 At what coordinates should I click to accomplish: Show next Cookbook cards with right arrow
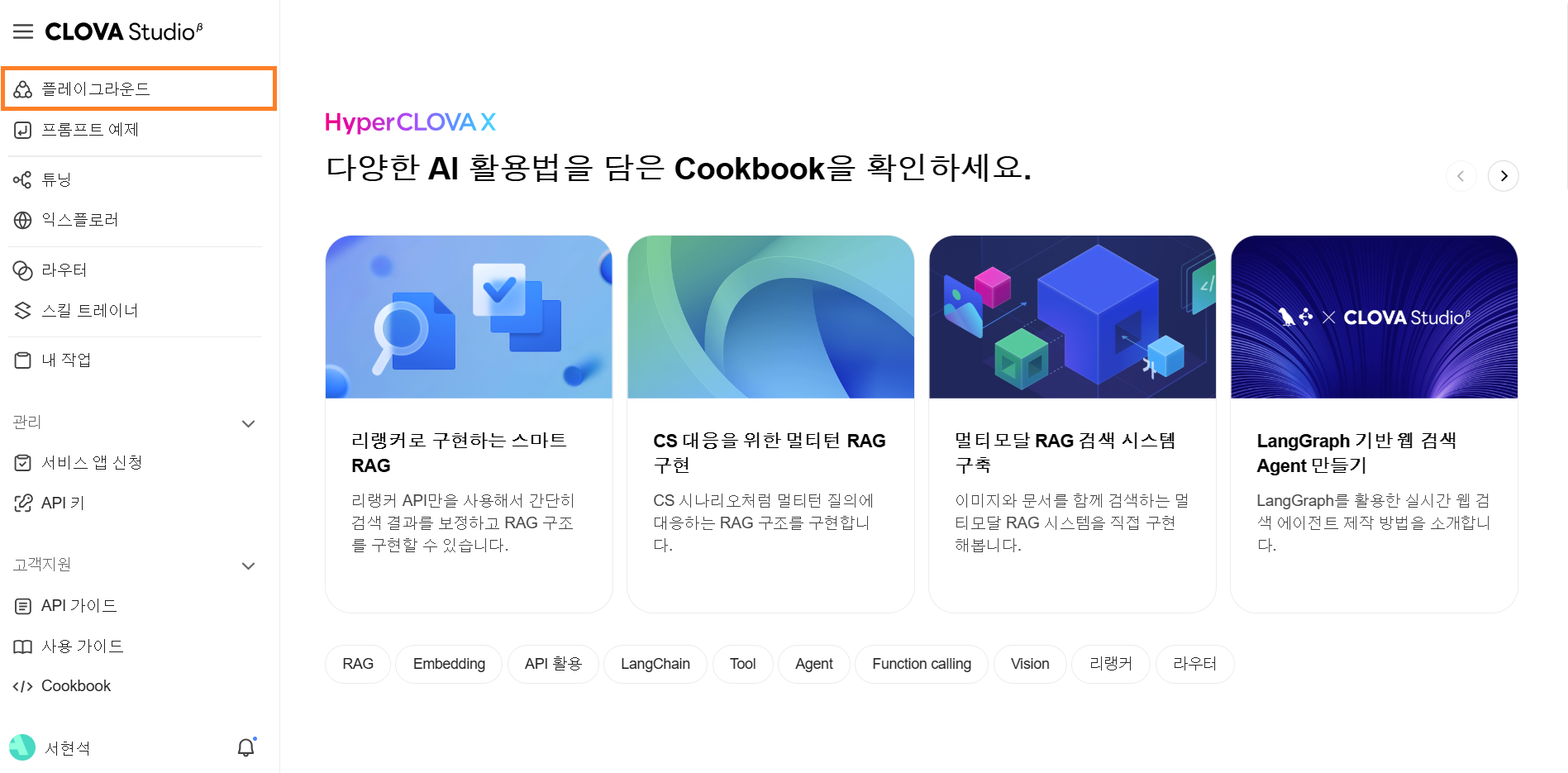[1504, 176]
